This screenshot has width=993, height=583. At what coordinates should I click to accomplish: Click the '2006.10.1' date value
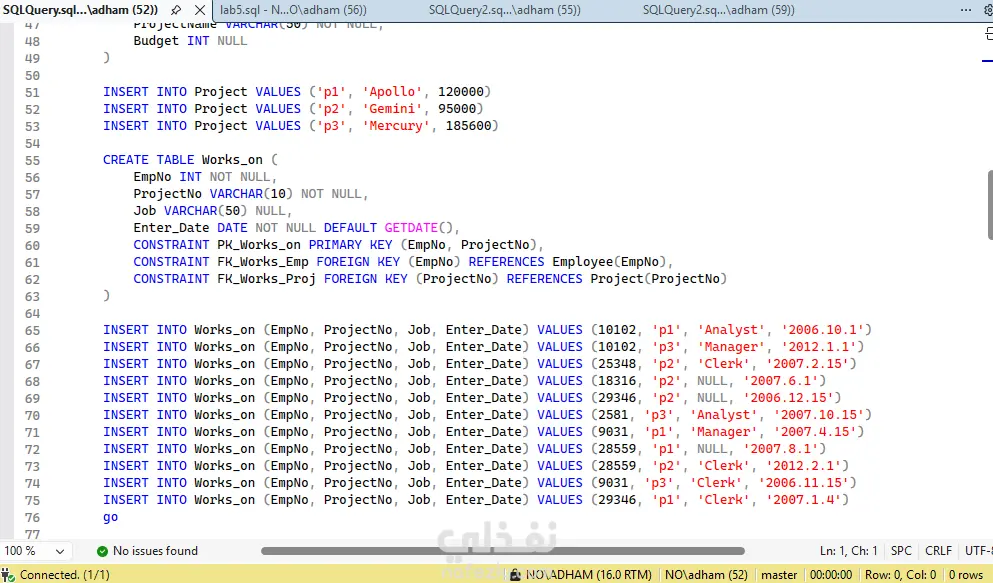823,330
